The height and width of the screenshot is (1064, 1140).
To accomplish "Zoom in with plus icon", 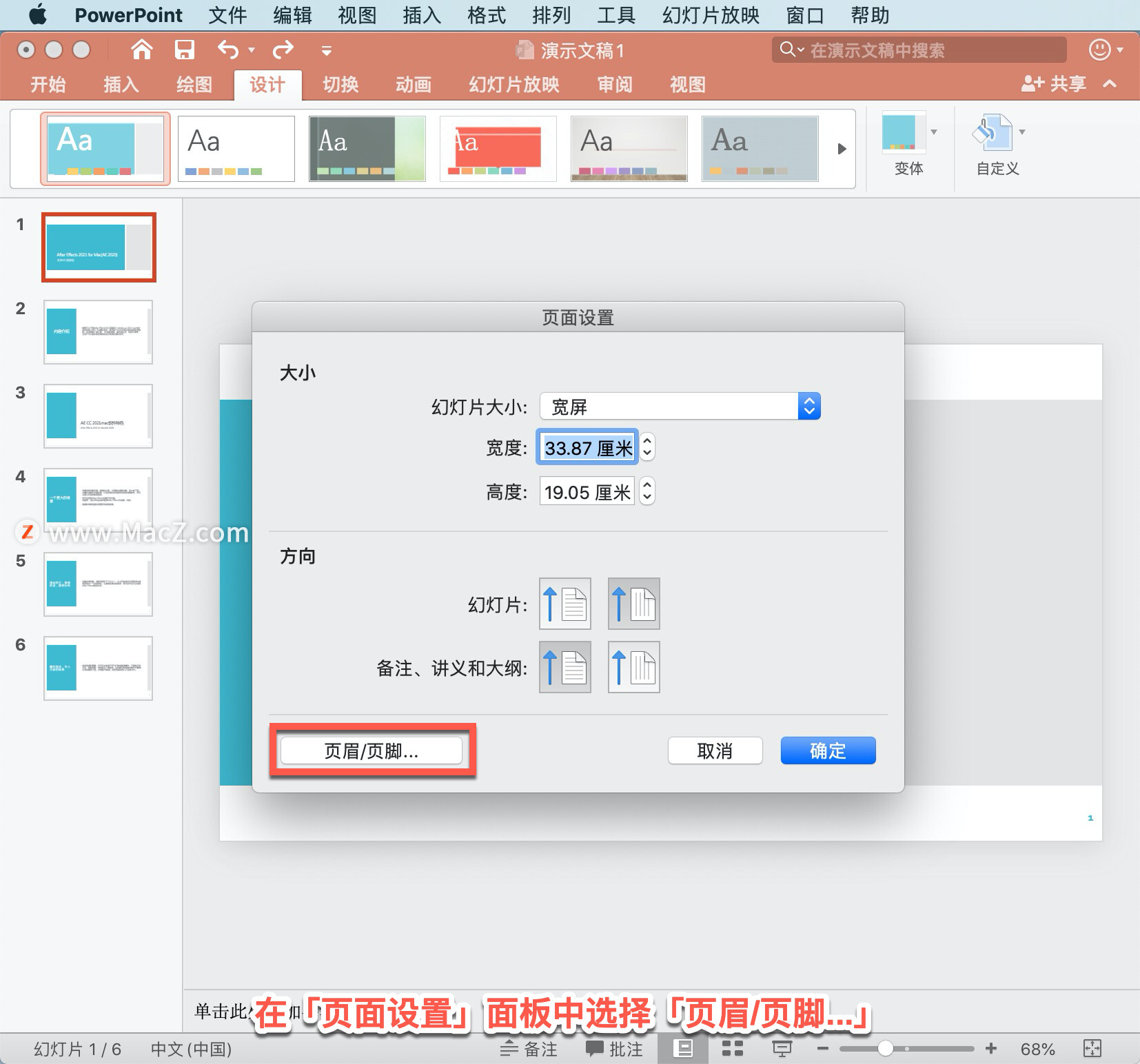I will coord(991,1049).
